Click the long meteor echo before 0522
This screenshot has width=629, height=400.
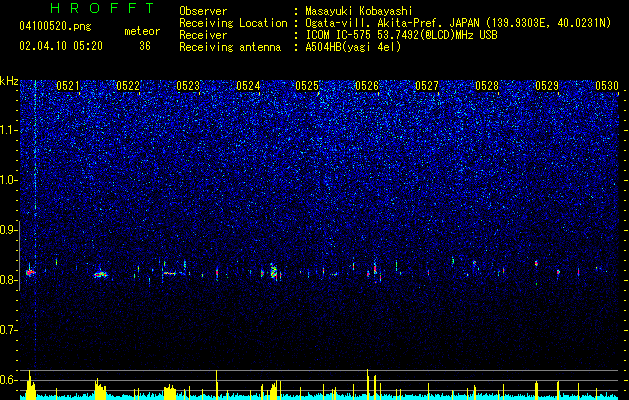pyautogui.click(x=101, y=275)
